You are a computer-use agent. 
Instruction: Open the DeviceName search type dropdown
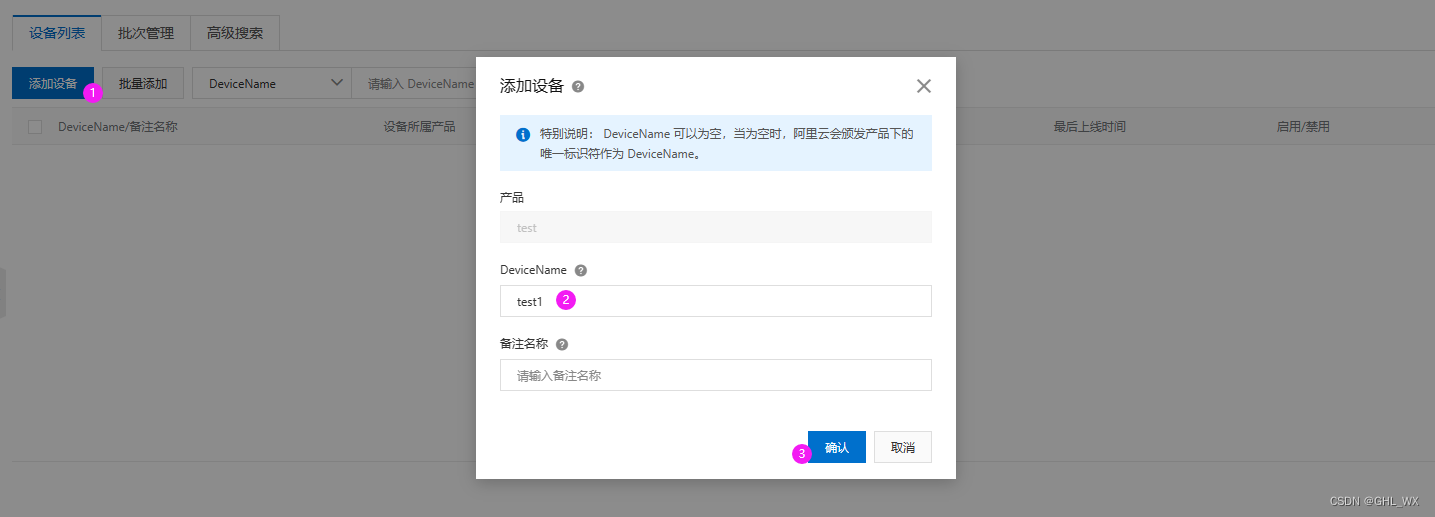click(271, 84)
